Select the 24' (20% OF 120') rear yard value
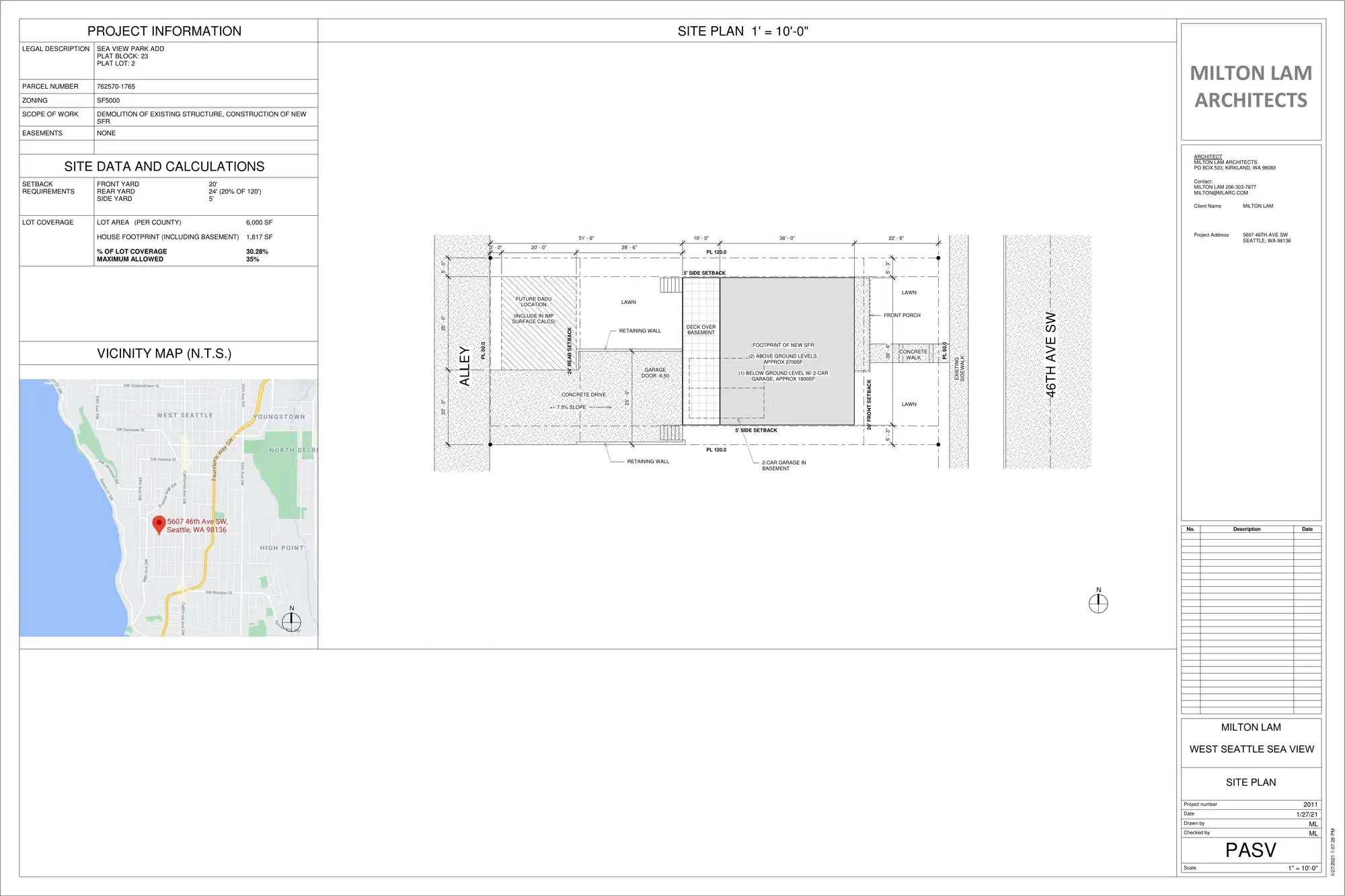The height and width of the screenshot is (896, 1345). coord(235,191)
